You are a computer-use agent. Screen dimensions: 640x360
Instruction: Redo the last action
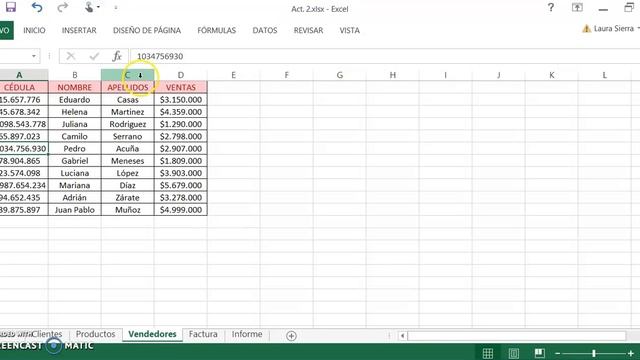point(62,7)
